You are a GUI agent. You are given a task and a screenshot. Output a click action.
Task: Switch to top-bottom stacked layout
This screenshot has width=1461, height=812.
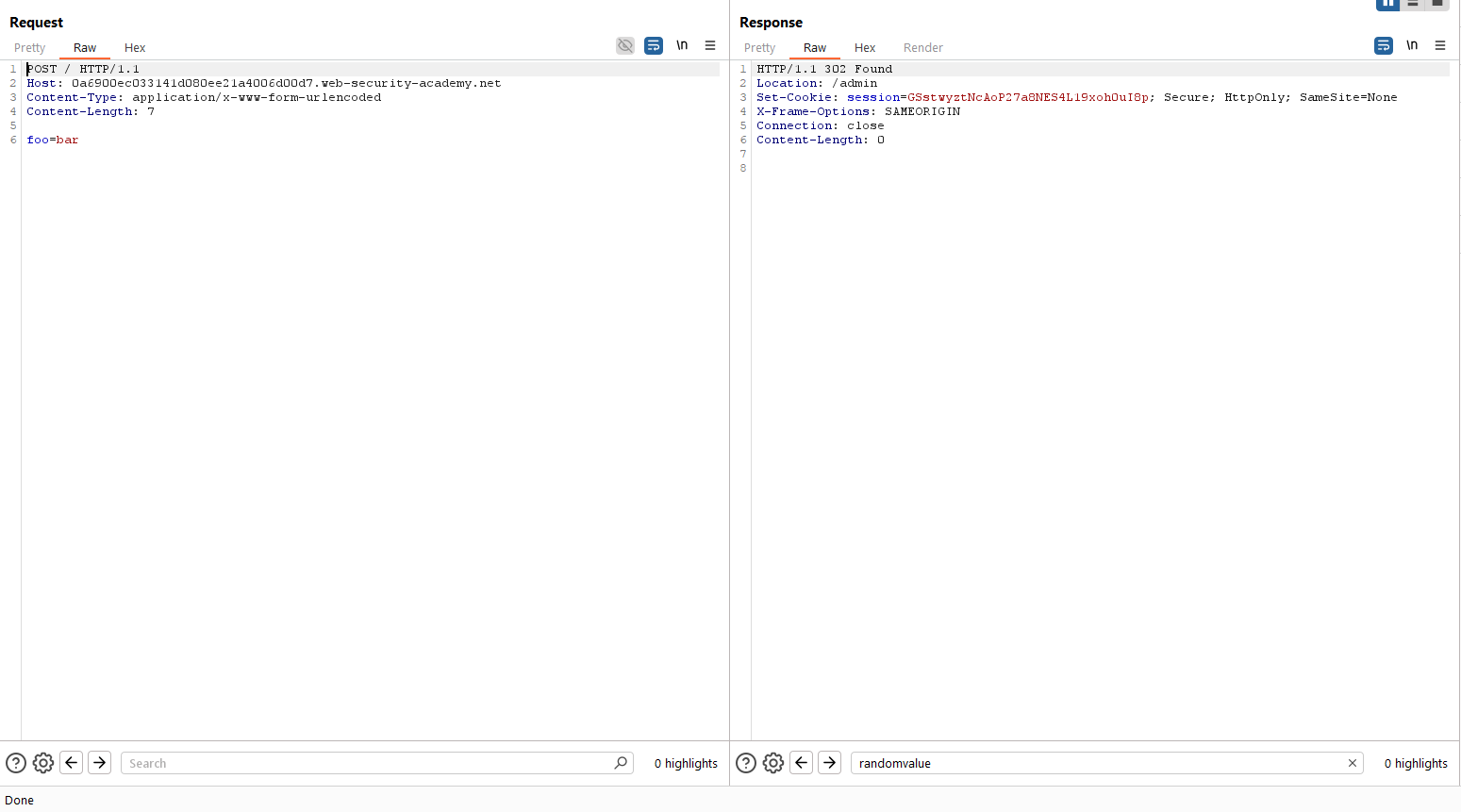tap(1413, 4)
